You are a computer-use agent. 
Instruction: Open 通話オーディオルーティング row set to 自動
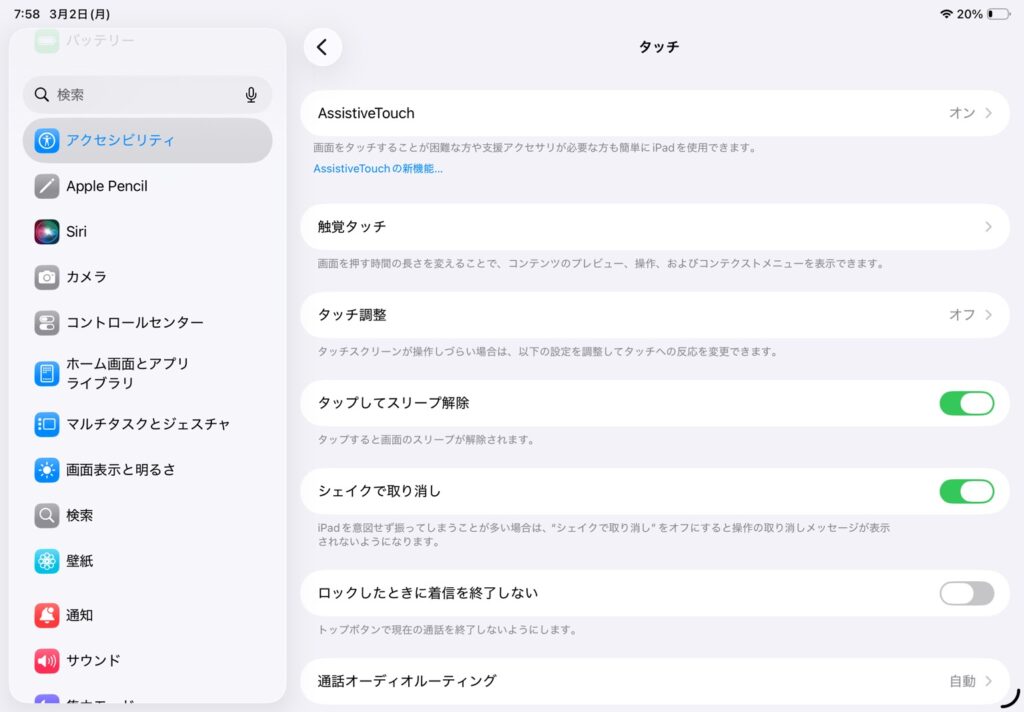coord(654,681)
